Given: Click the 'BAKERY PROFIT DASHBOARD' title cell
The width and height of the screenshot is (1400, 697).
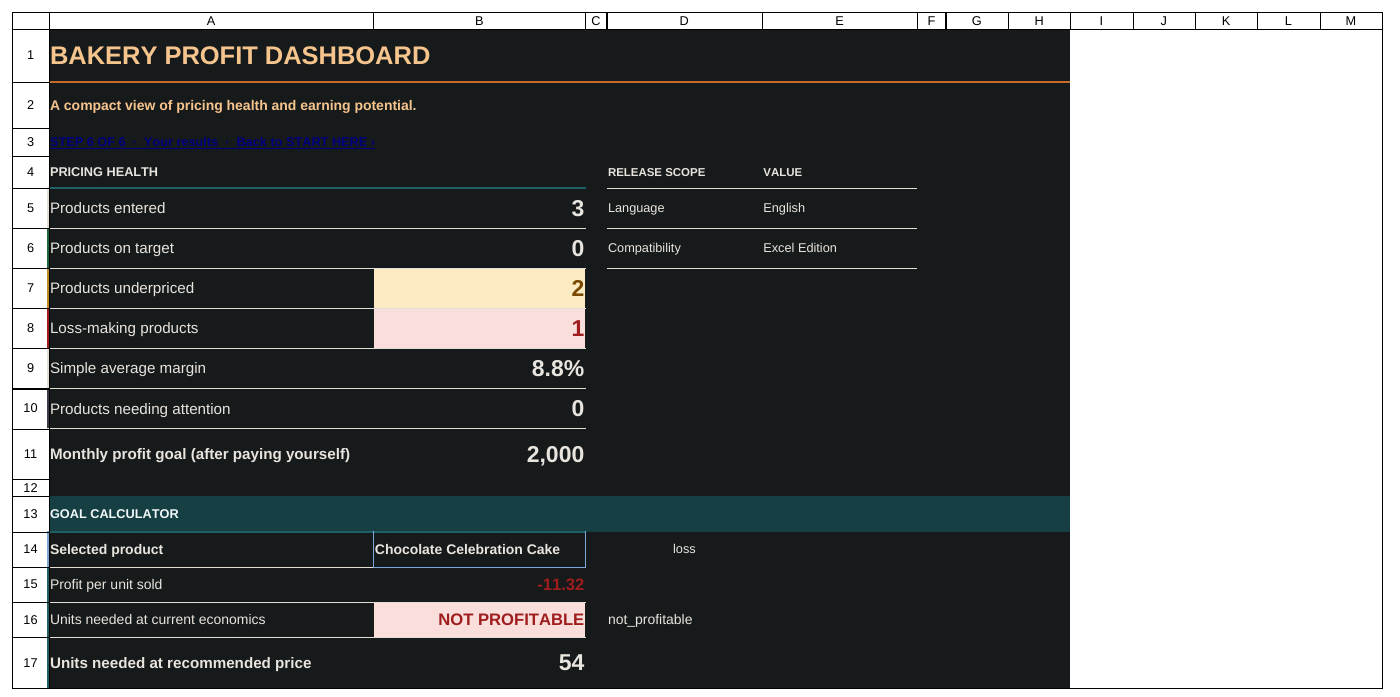Looking at the screenshot, I should [240, 56].
